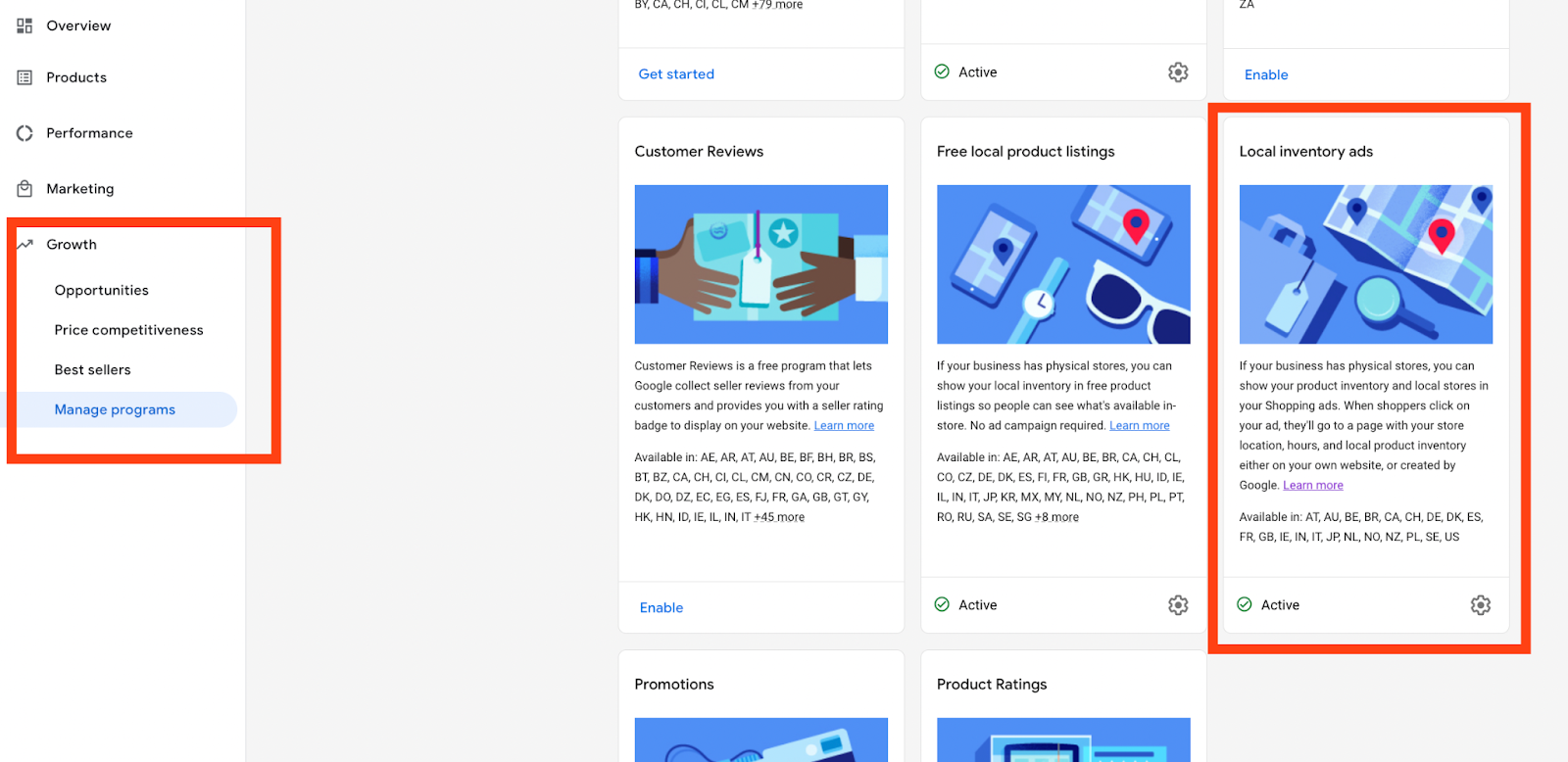Select Manage programs in sidebar
The image size is (1568, 762).
pyautogui.click(x=115, y=410)
